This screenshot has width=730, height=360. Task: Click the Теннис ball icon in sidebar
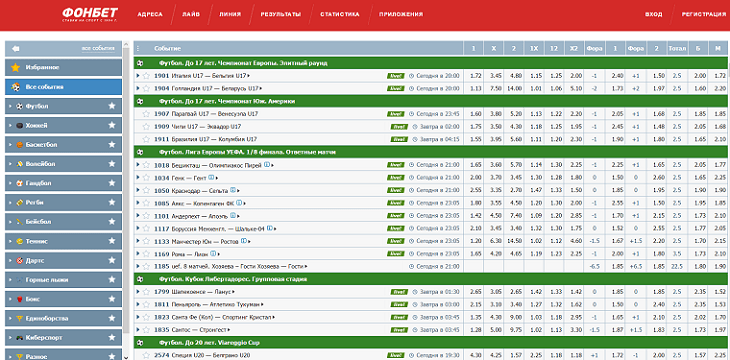pyautogui.click(x=20, y=241)
